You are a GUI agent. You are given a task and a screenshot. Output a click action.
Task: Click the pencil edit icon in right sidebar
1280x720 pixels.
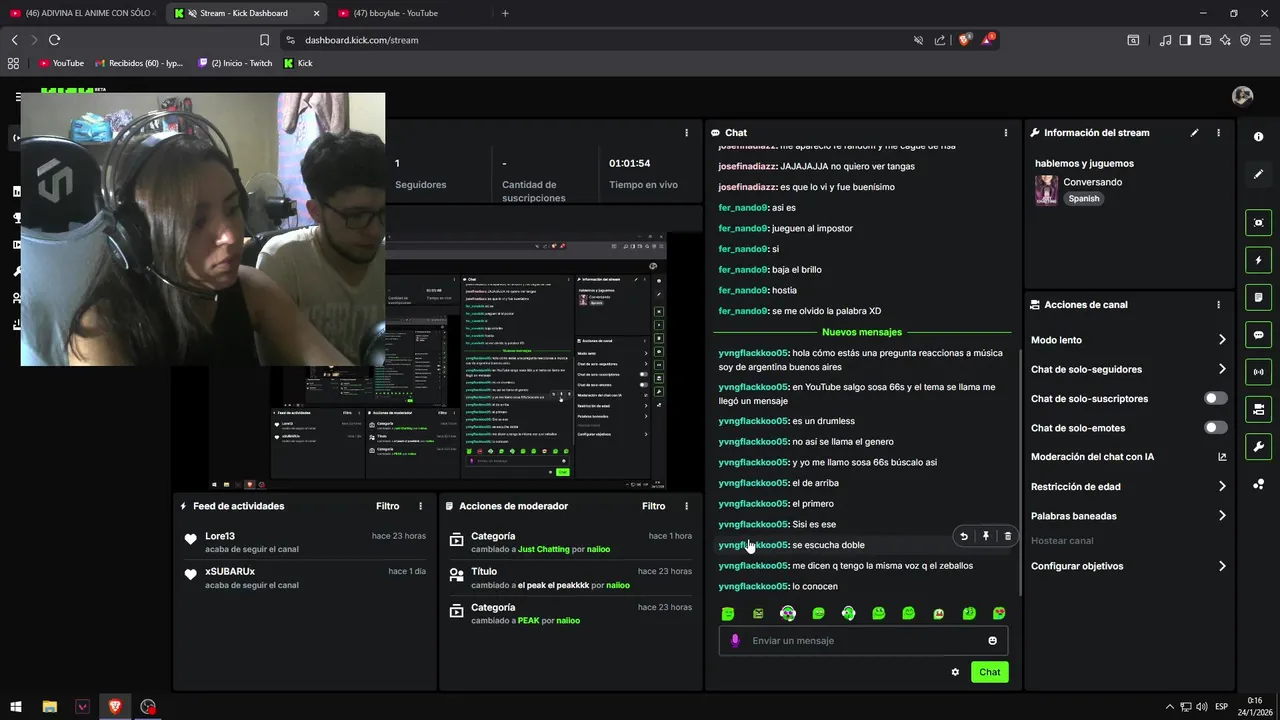[x=1258, y=174]
